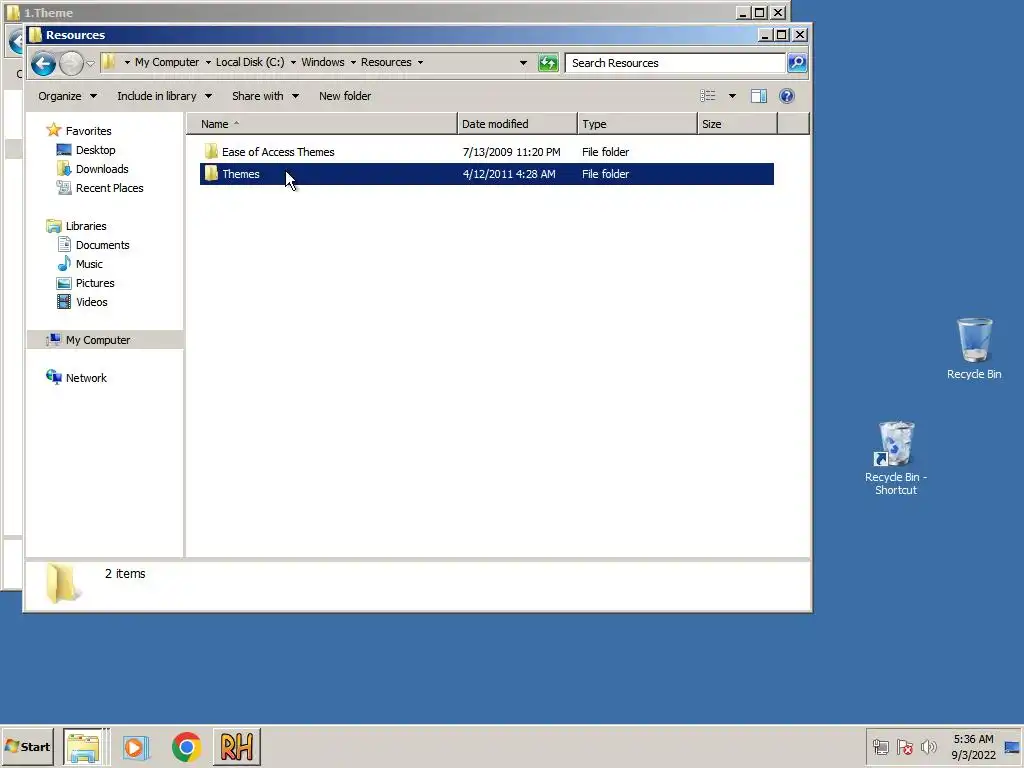Go back using the Back arrow button
This screenshot has width=1024, height=768.
(x=44, y=63)
